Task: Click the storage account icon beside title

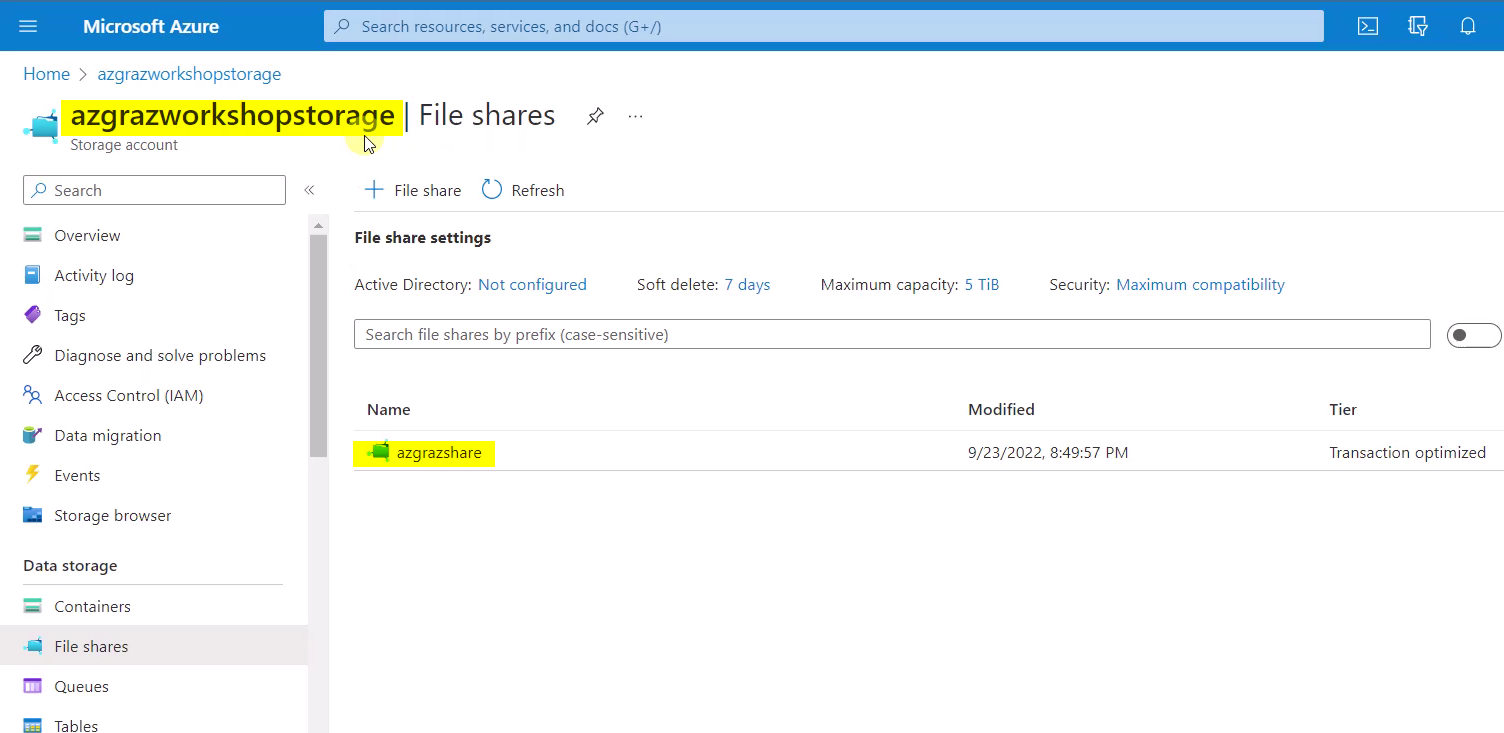Action: coord(41,127)
